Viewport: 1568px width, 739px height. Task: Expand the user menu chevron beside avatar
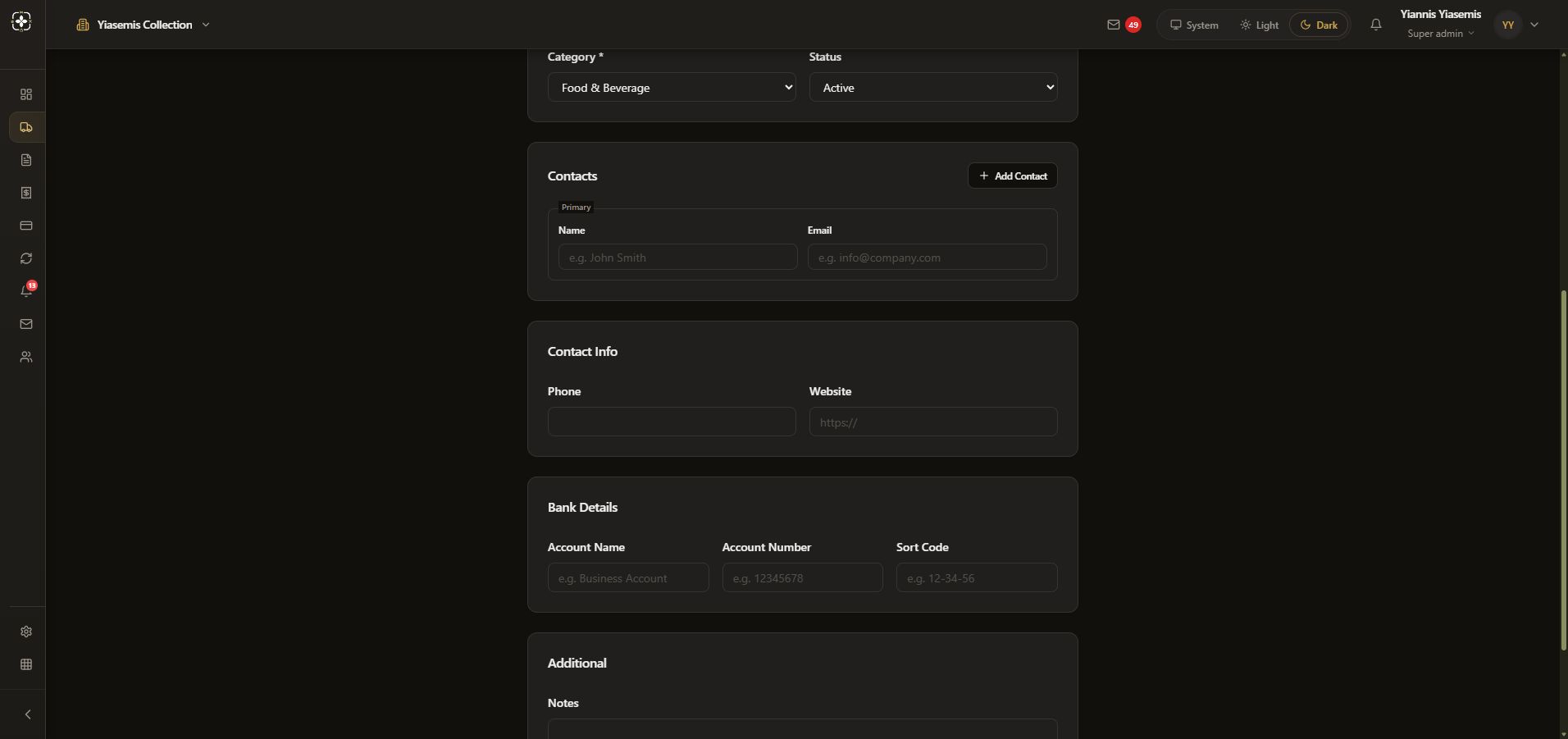coord(1534,25)
